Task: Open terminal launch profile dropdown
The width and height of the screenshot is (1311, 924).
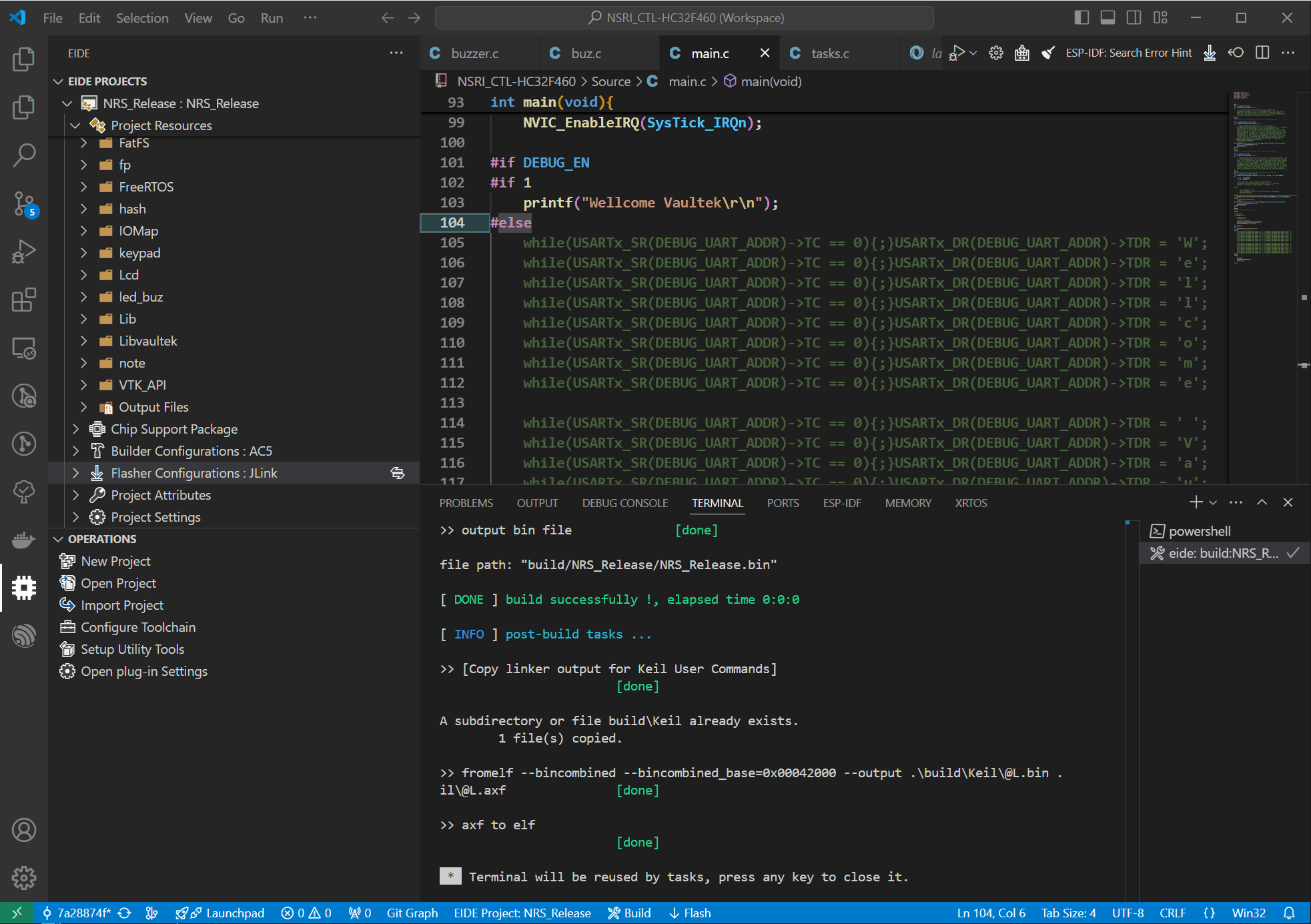Action: tap(1213, 502)
